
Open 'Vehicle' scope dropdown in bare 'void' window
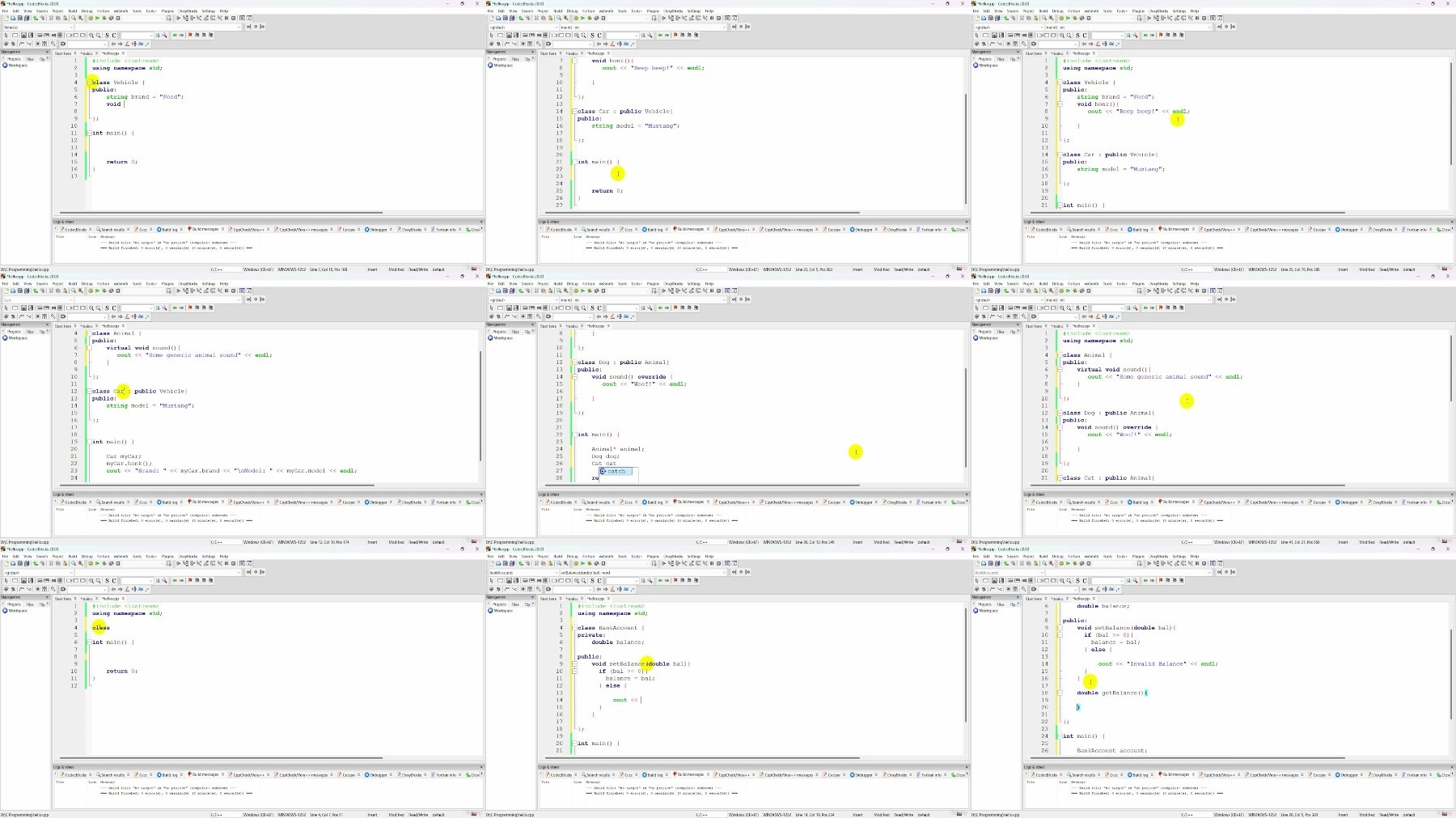coord(39,27)
